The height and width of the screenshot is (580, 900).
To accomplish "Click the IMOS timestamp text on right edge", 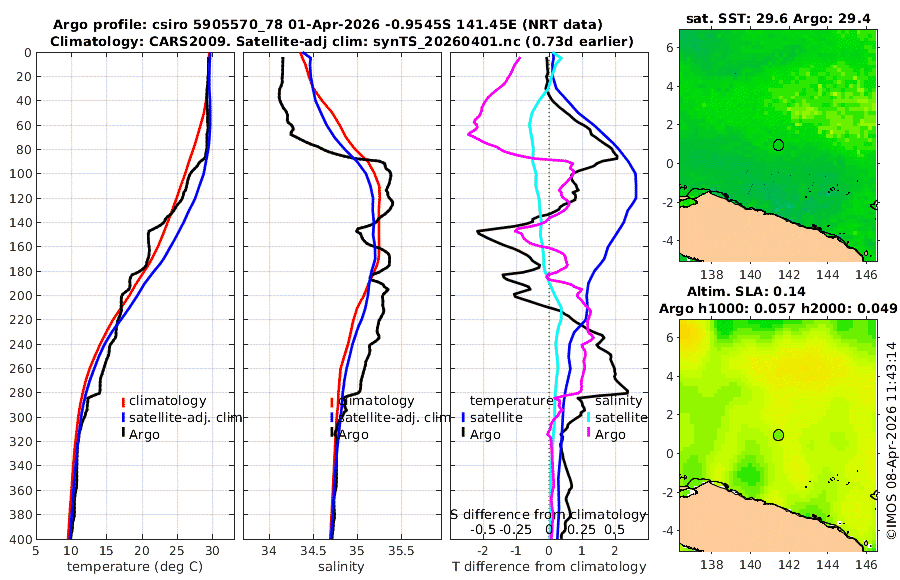I will (x=891, y=440).
